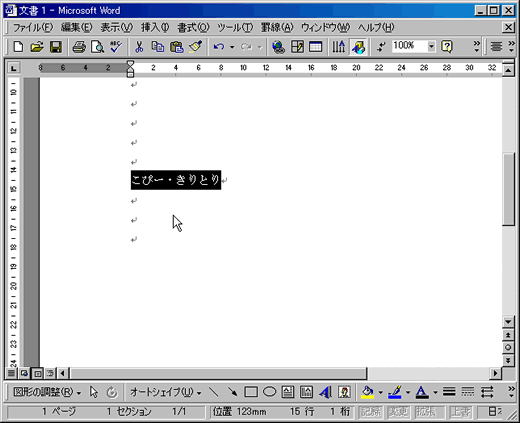Copy the selected text icon
520x423 pixels.
tap(158, 47)
